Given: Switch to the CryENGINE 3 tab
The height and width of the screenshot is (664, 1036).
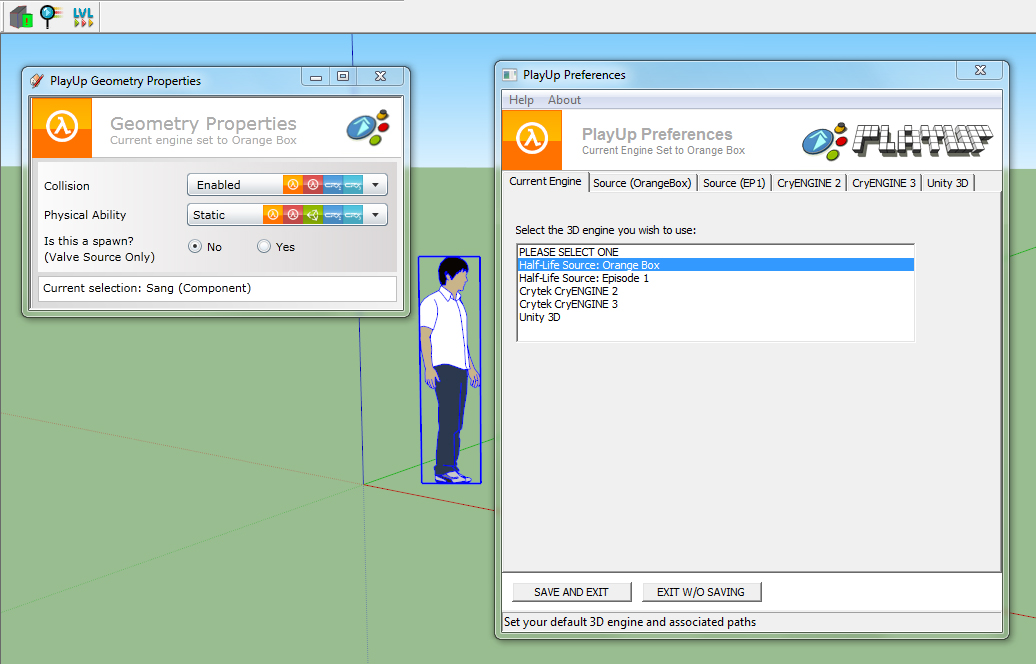Looking at the screenshot, I should (x=884, y=183).
